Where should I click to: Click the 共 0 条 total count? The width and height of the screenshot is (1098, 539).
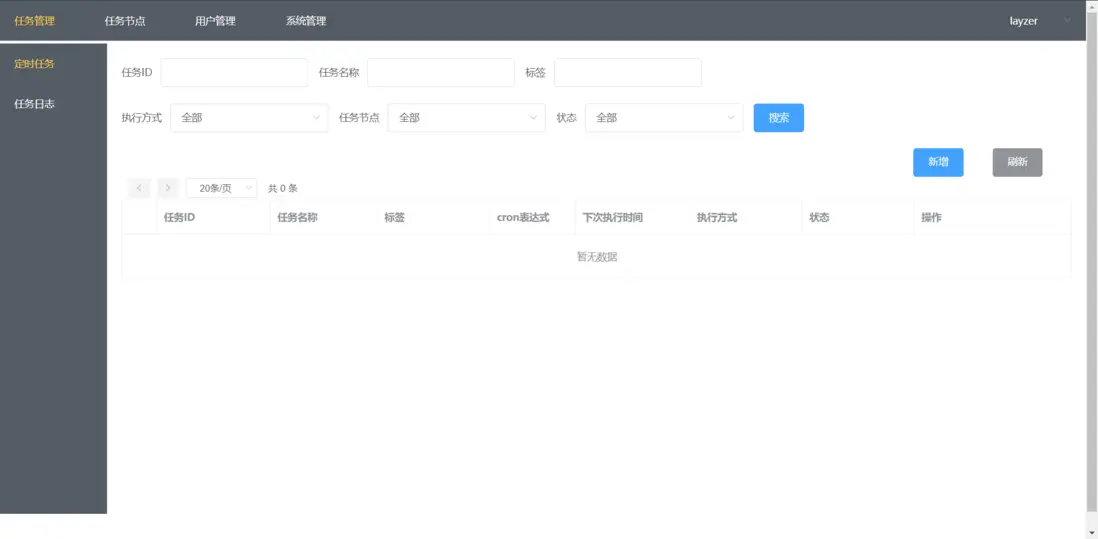(x=283, y=188)
